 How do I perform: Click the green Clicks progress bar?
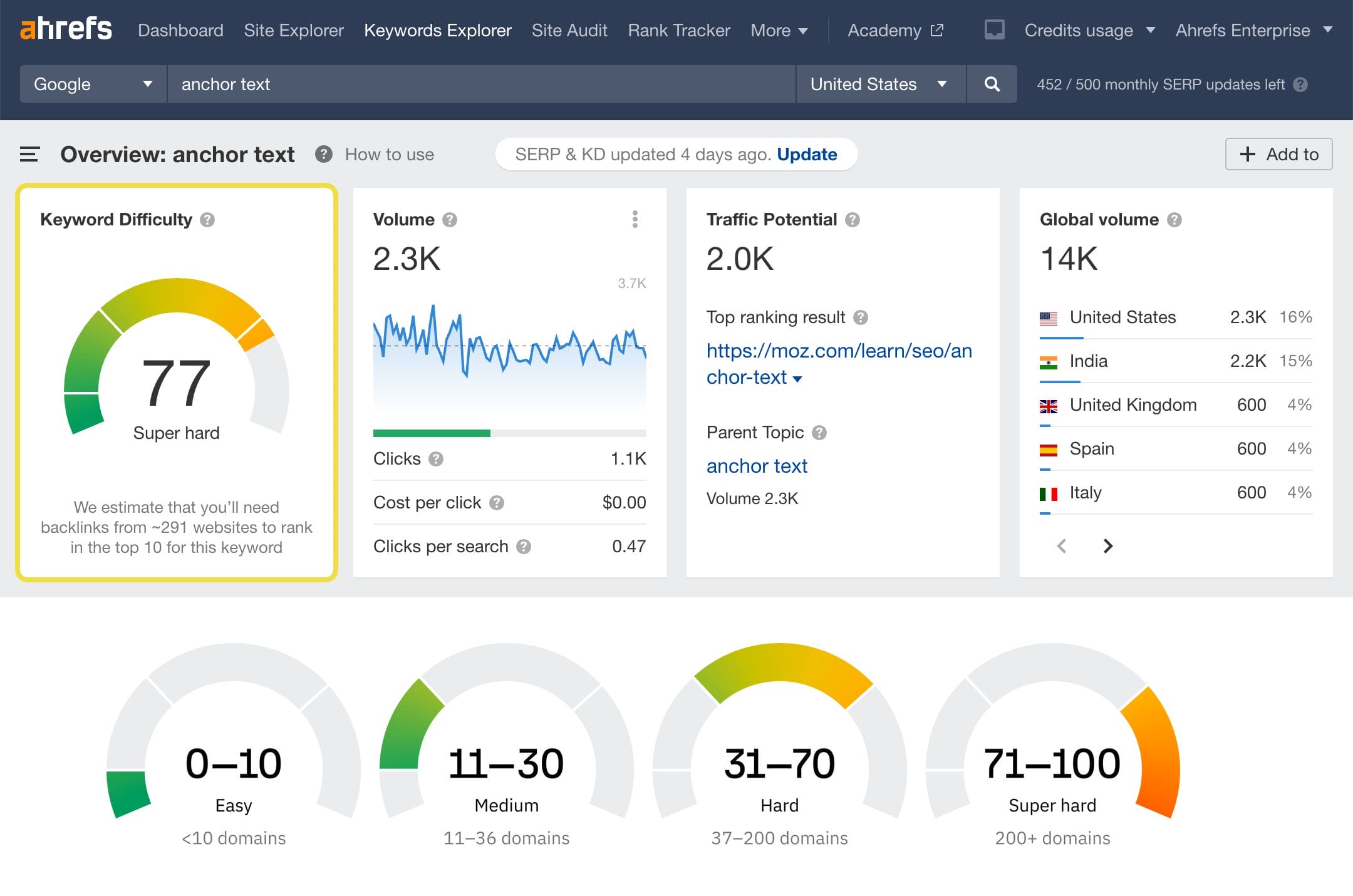(432, 433)
